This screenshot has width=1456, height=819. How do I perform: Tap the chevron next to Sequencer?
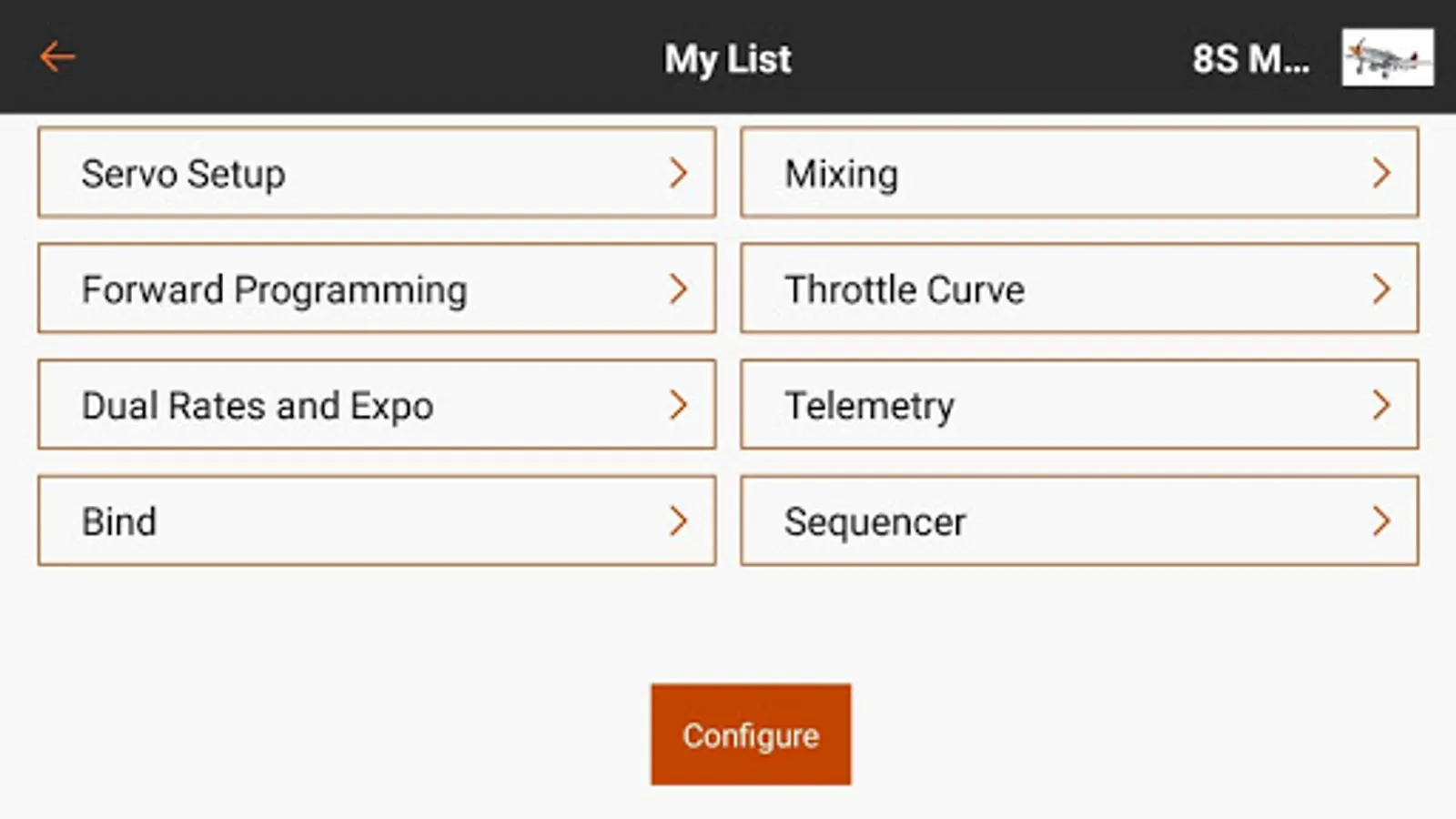coord(1381,521)
